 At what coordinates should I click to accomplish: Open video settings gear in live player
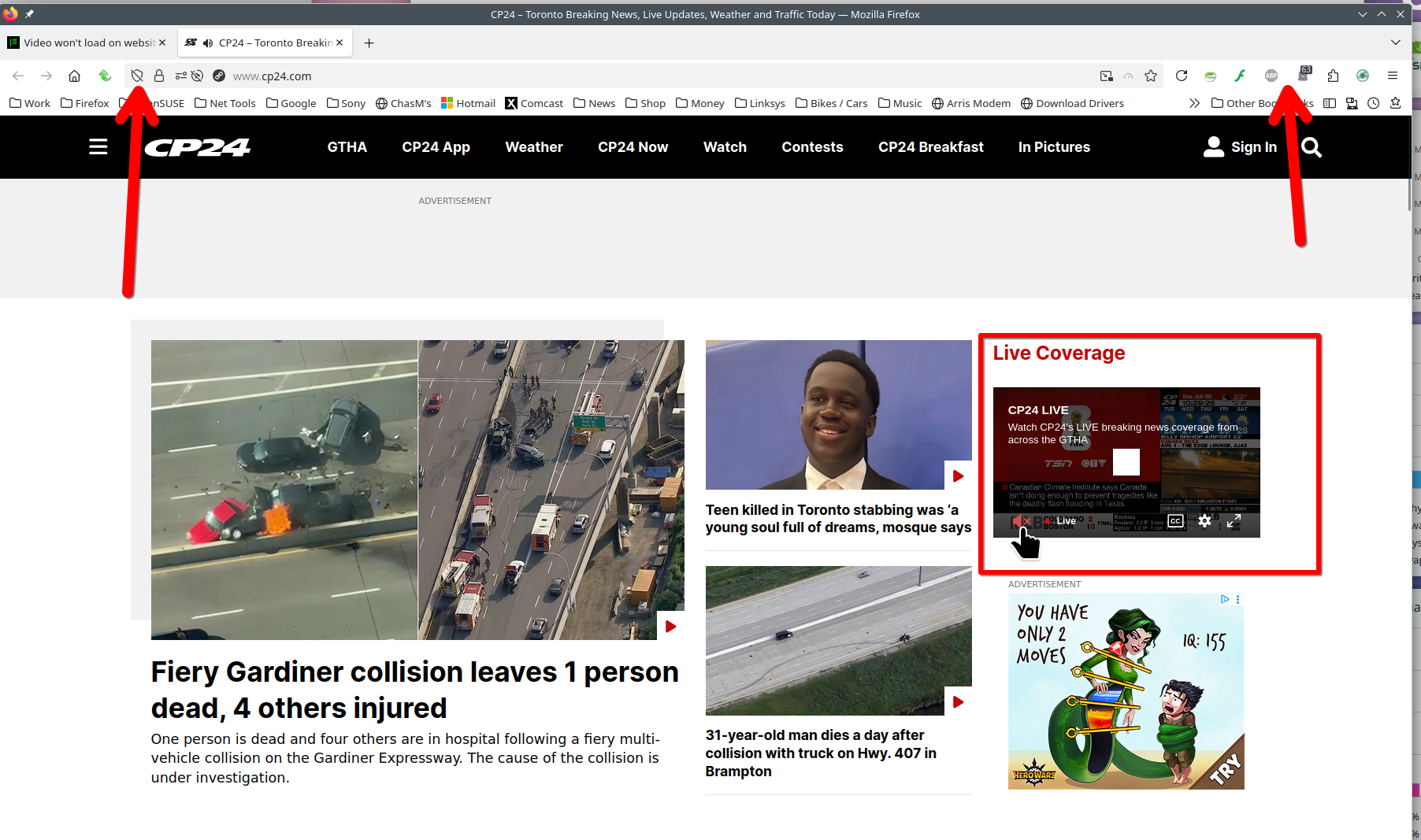click(1204, 520)
